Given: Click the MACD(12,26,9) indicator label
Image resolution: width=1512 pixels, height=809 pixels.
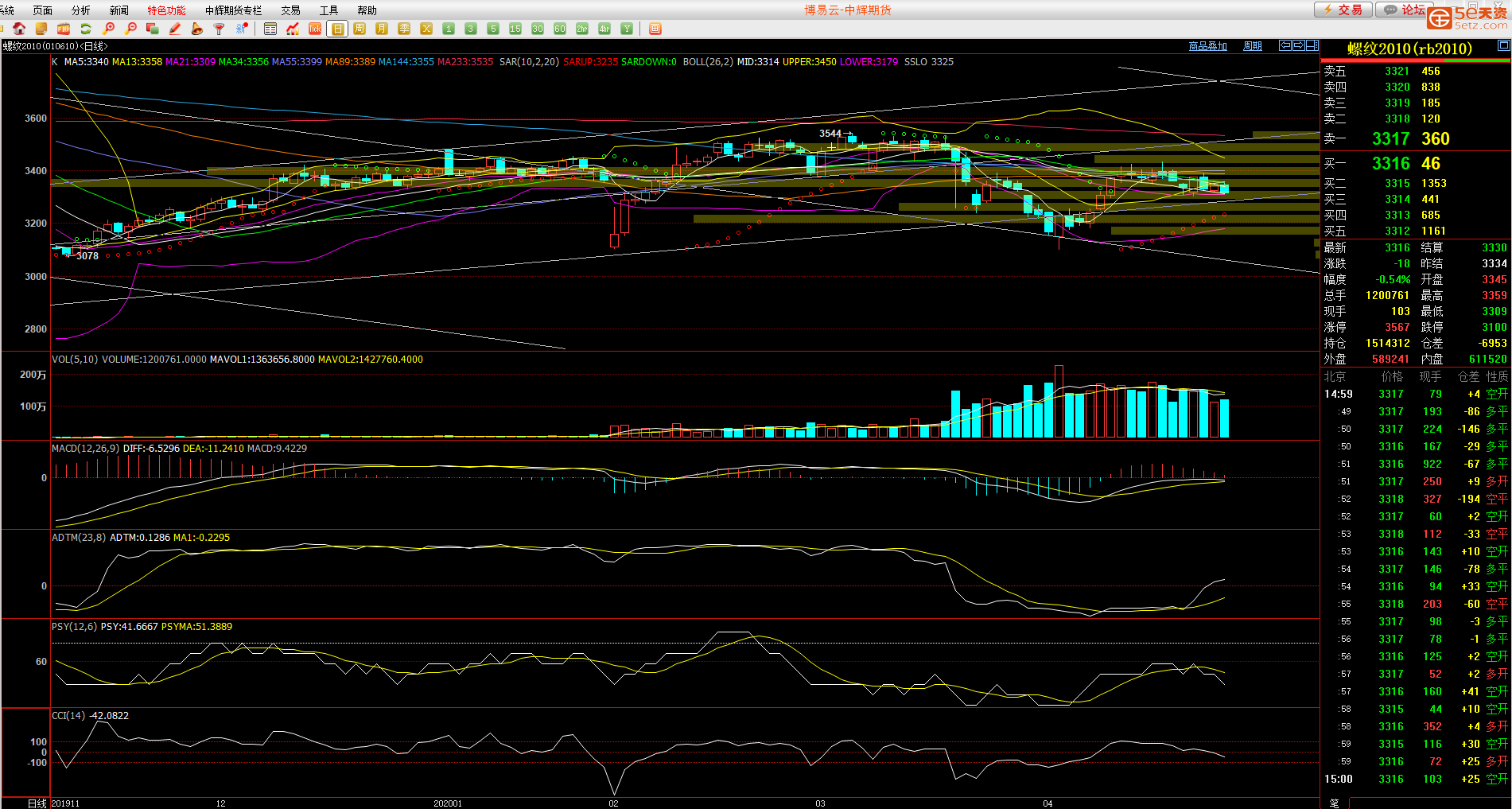Looking at the screenshot, I should click(x=86, y=449).
